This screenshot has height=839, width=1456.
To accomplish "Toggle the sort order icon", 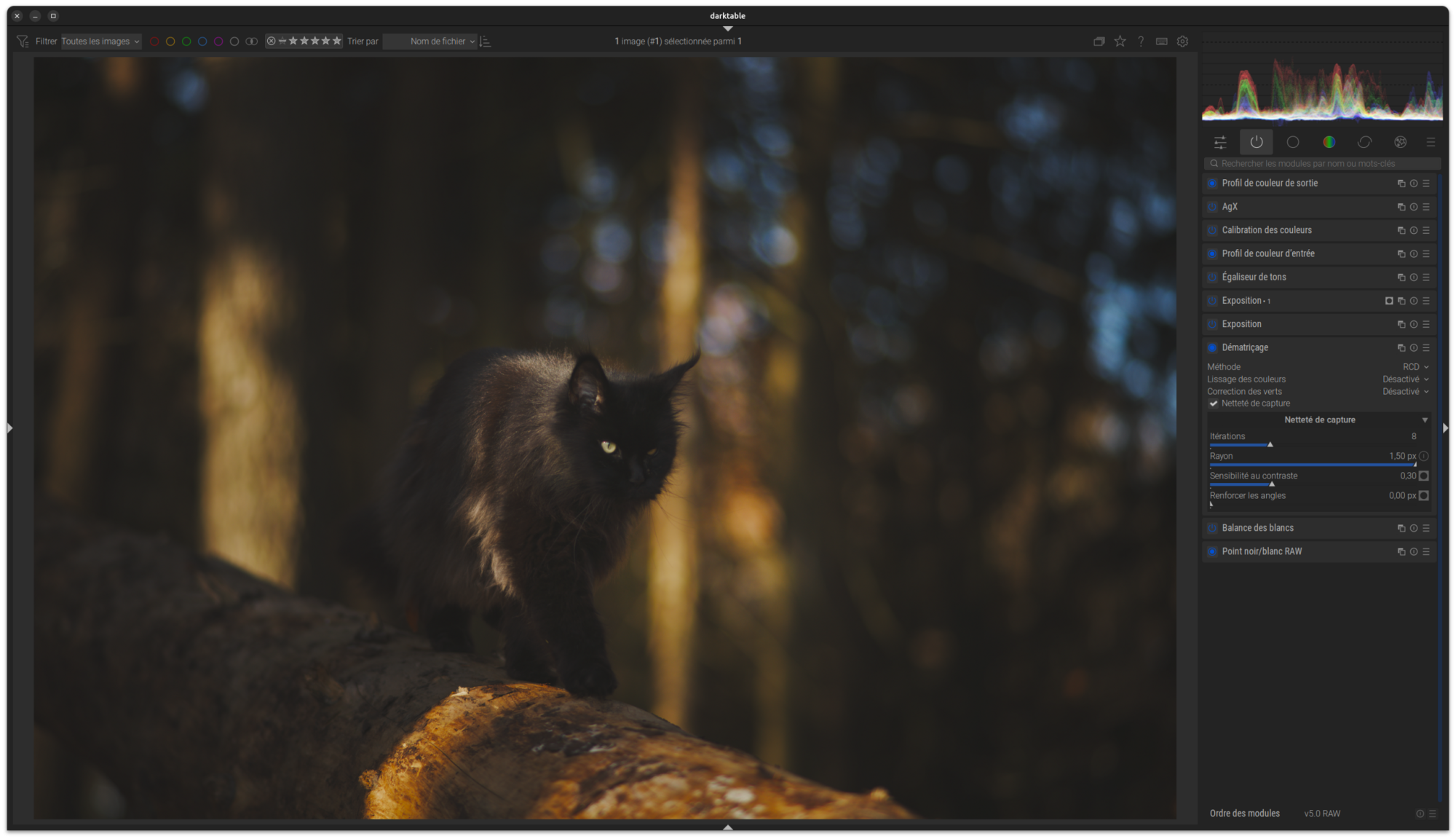I will pyautogui.click(x=486, y=42).
